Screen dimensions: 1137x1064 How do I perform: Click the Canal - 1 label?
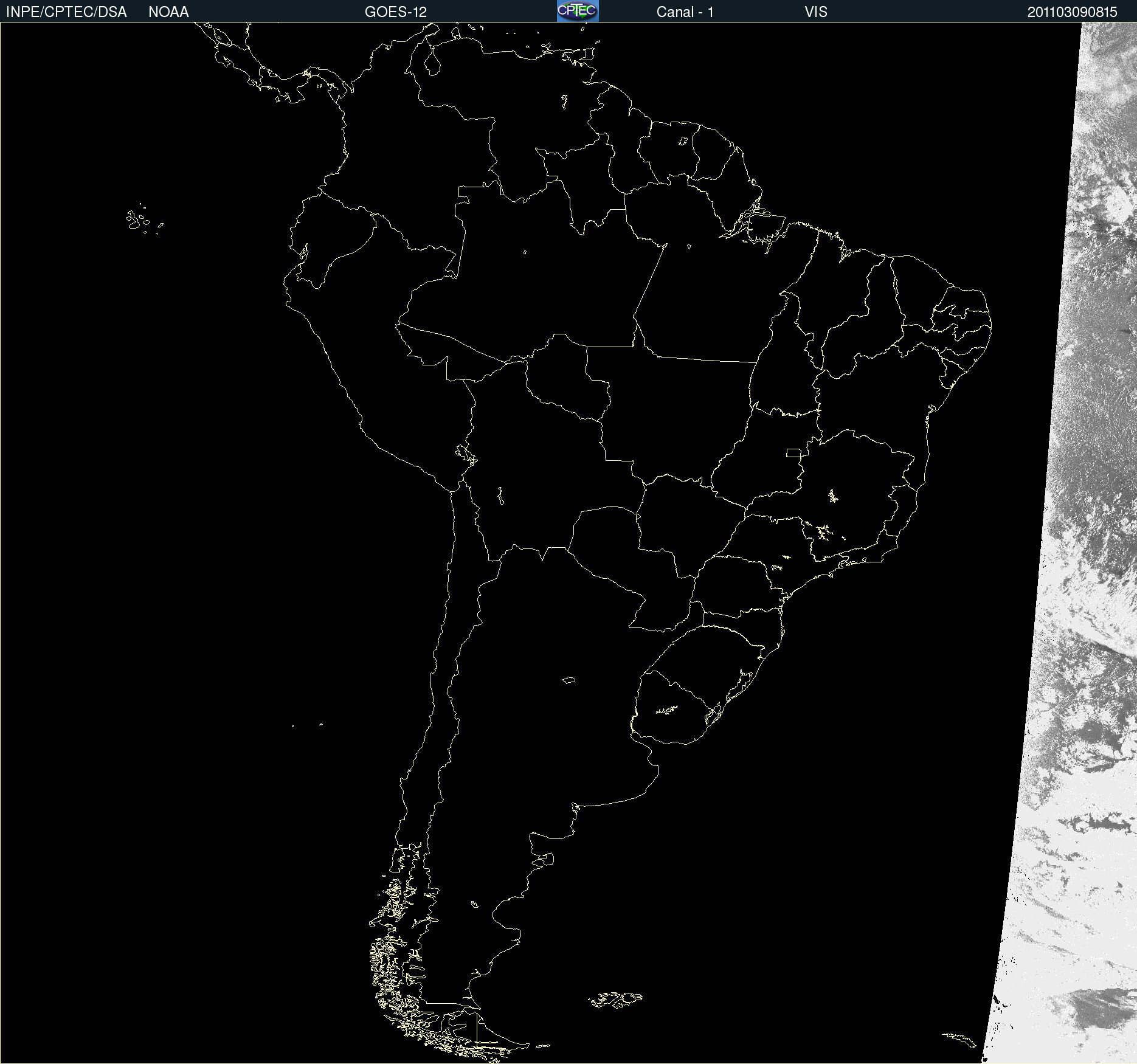(x=685, y=12)
